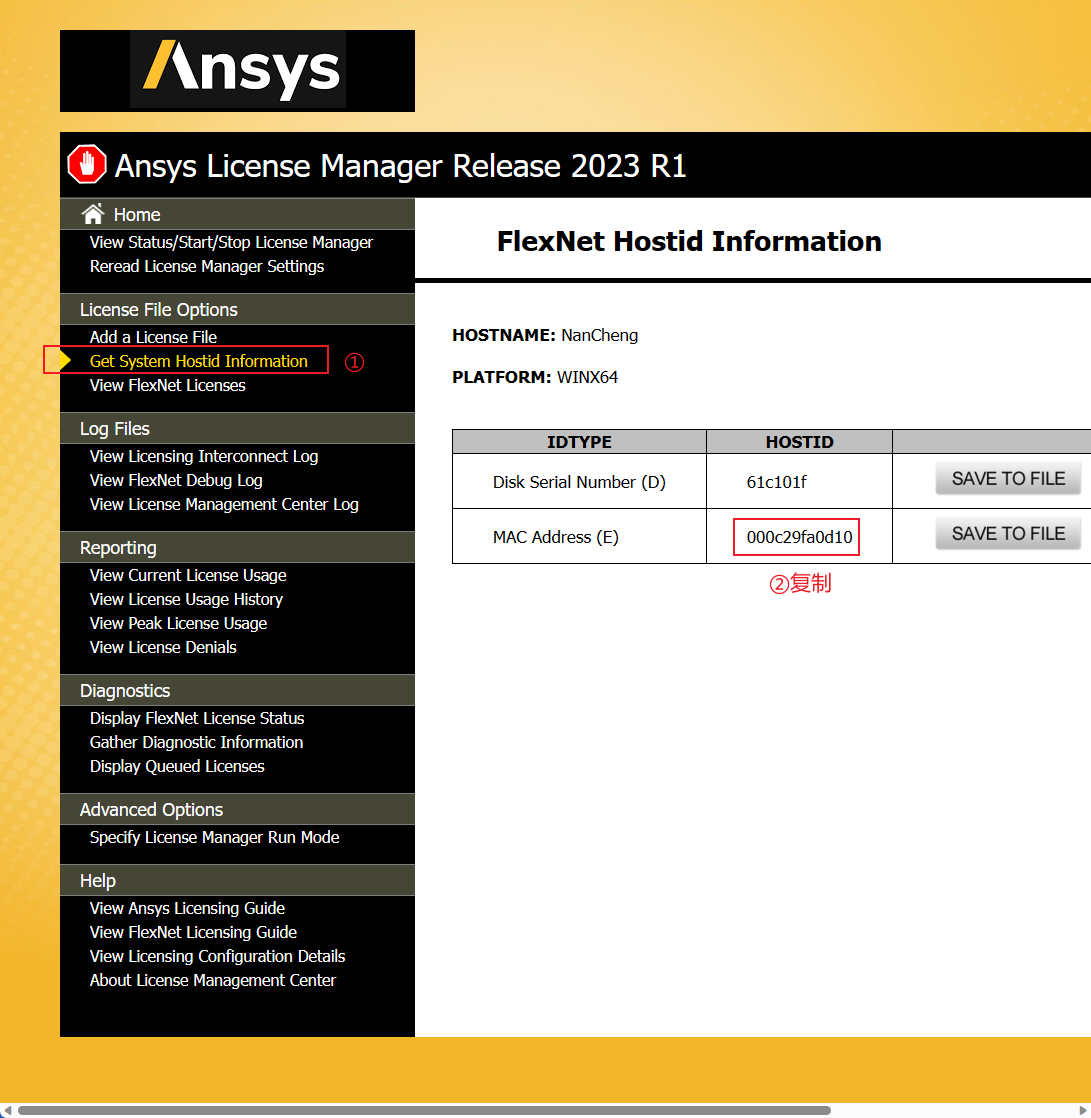
Task: Click the Home house icon
Action: click(x=93, y=214)
